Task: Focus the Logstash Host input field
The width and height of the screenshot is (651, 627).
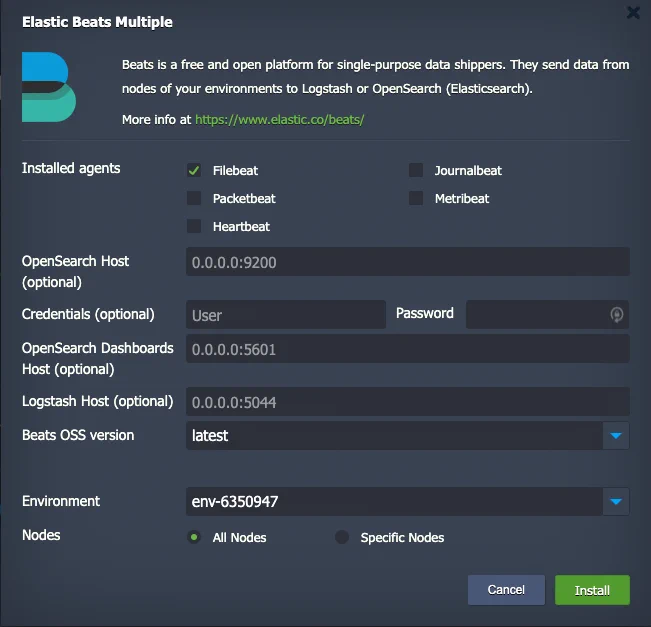Action: coord(408,402)
